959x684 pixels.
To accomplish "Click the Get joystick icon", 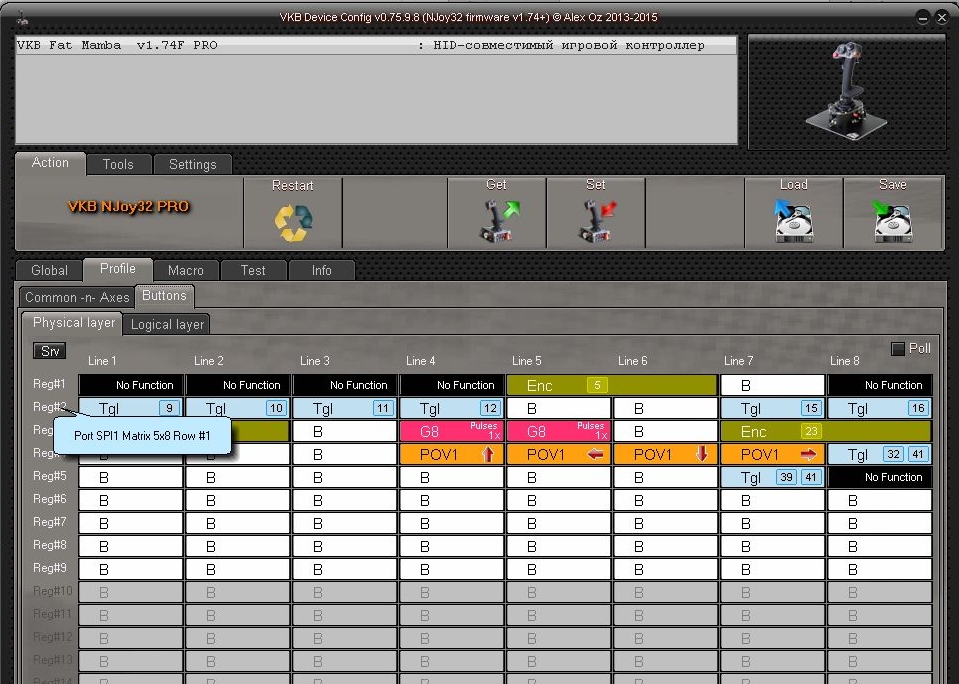I will (498, 221).
